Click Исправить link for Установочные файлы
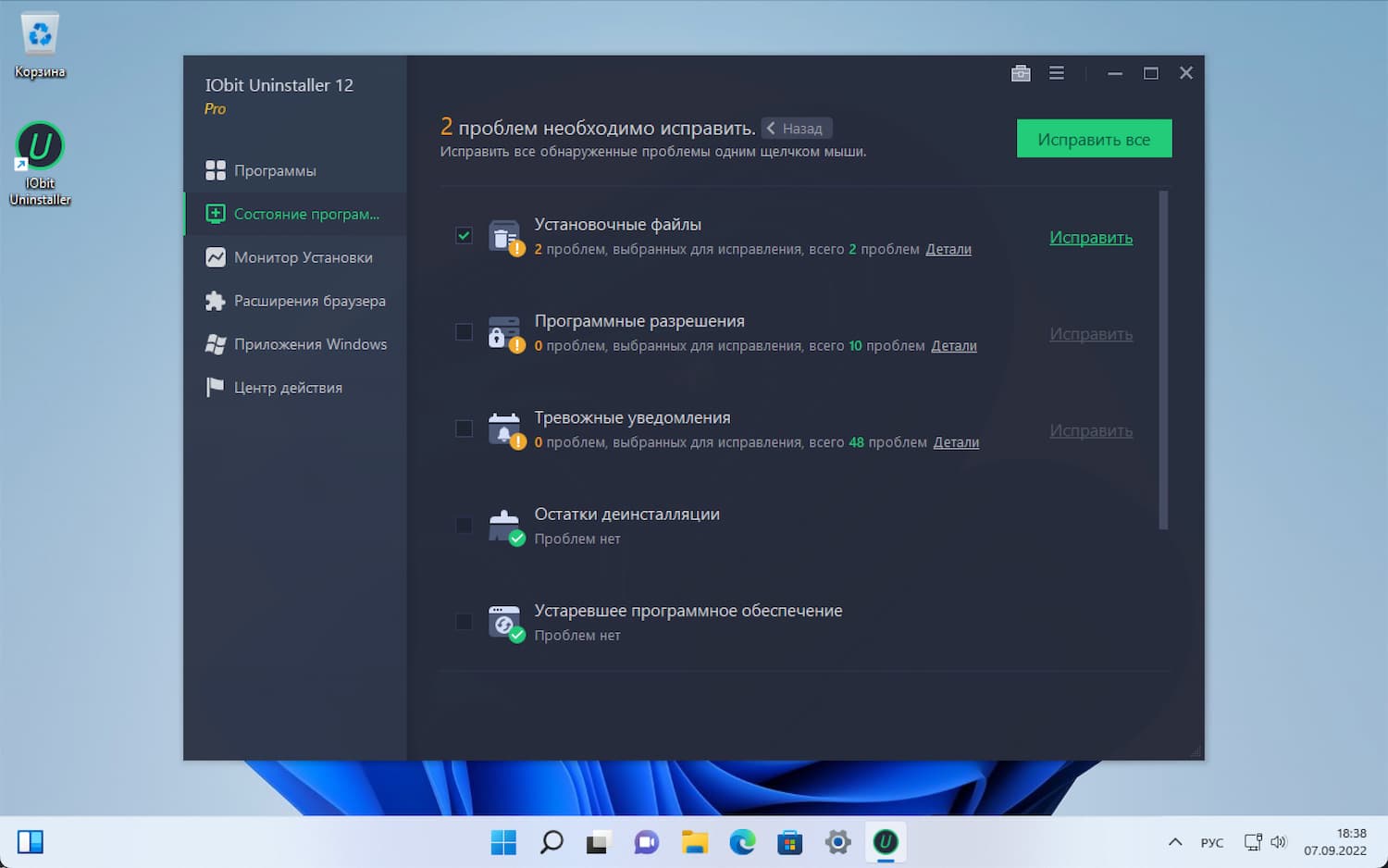Screen dimensions: 1388x868 [1091, 238]
